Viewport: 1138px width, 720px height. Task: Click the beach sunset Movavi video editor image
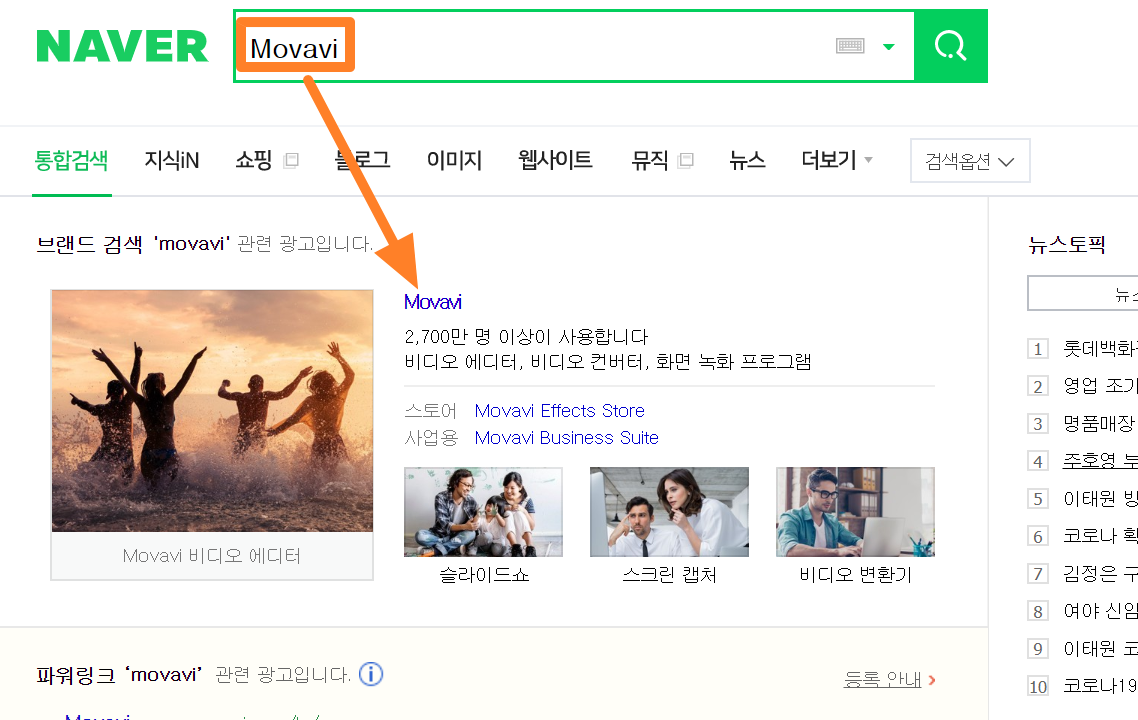tap(212, 411)
